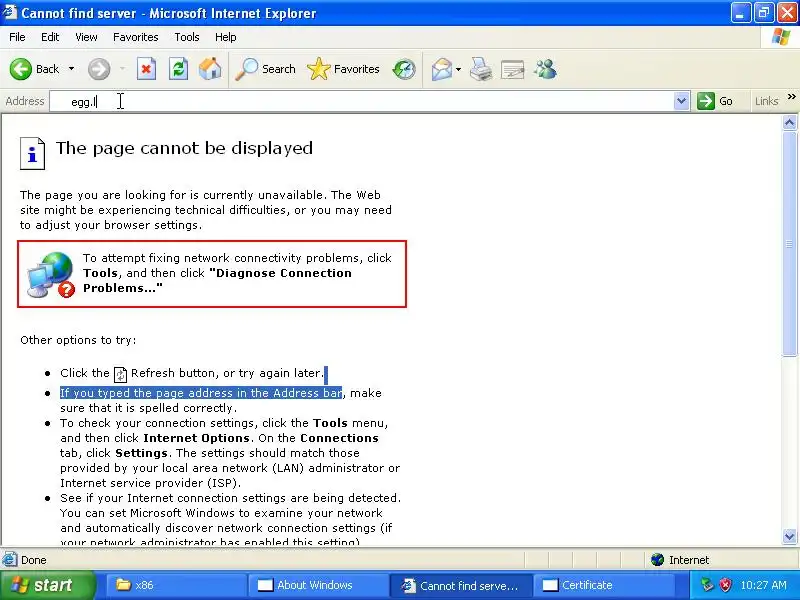
Task: Click the Links toolbar label
Action: coord(766,101)
